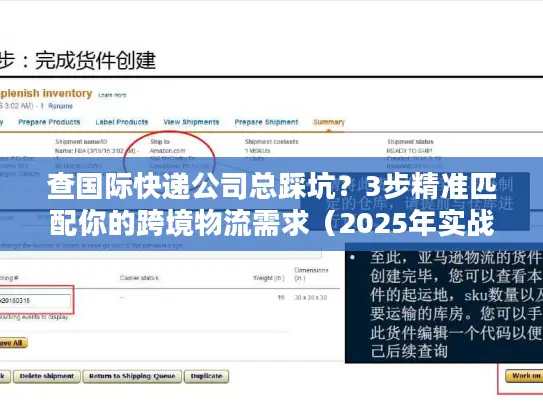Click the Rename shipment link

[x=60, y=106]
